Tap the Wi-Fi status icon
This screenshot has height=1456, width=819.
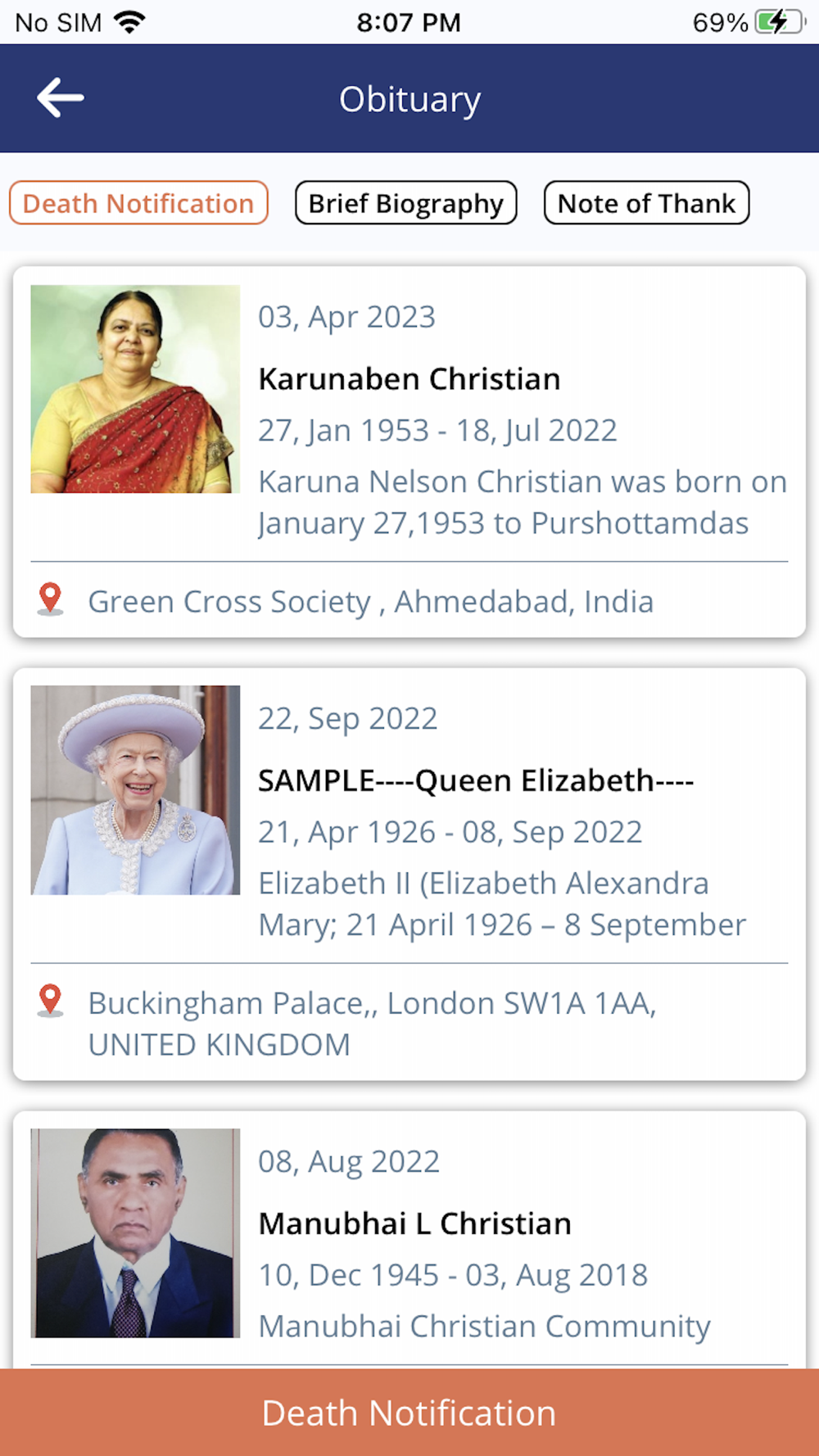point(129,22)
